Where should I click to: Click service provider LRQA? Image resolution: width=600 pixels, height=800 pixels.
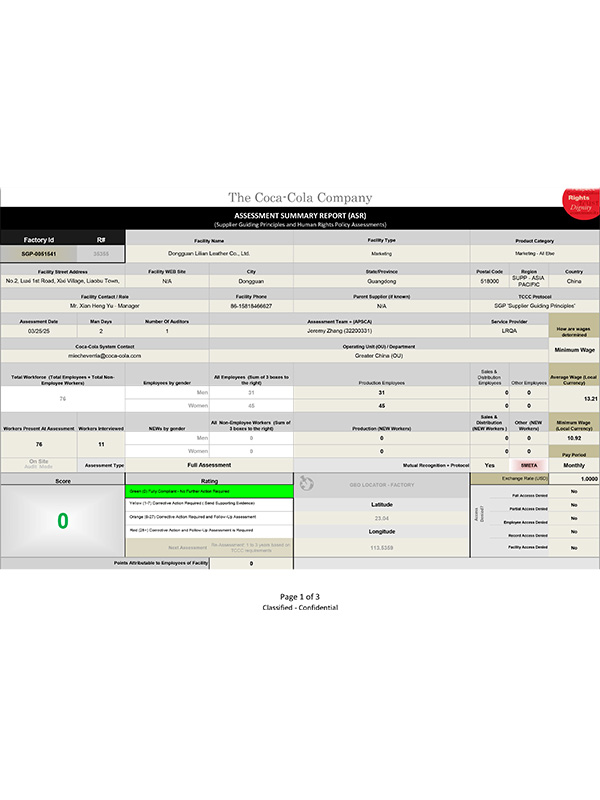point(509,331)
